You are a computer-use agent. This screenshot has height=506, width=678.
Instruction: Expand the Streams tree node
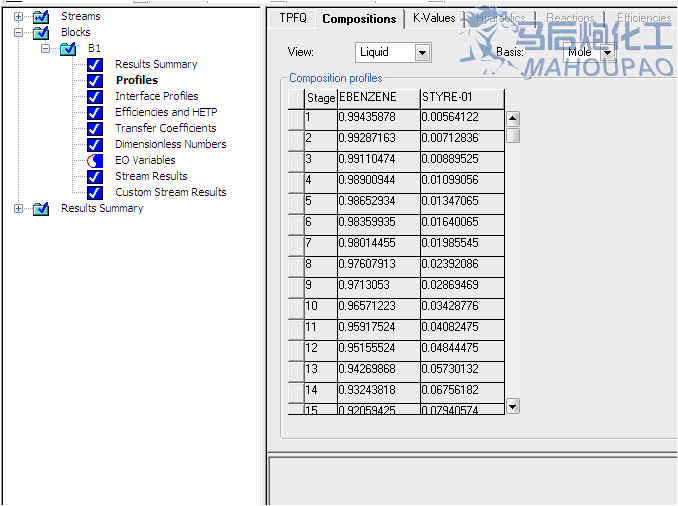tap(18, 16)
